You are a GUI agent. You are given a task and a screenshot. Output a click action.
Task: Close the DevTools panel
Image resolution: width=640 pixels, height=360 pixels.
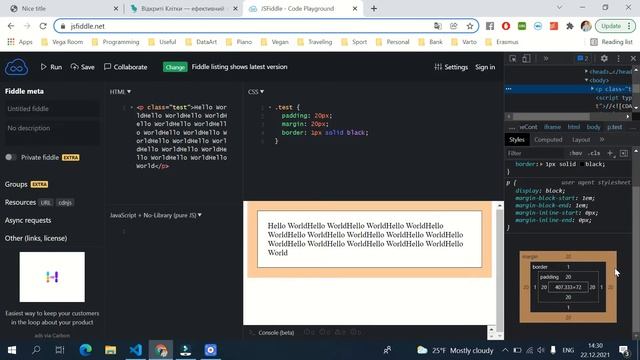tap(633, 59)
